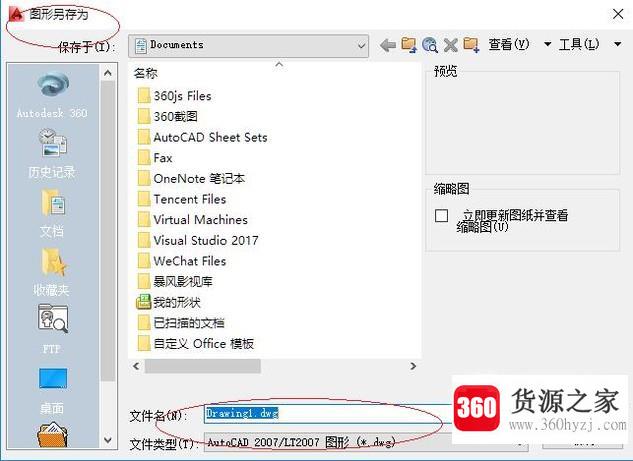633x461 pixels.
Task: Click the file list horizontal scrollbar thumb
Action: click(203, 366)
